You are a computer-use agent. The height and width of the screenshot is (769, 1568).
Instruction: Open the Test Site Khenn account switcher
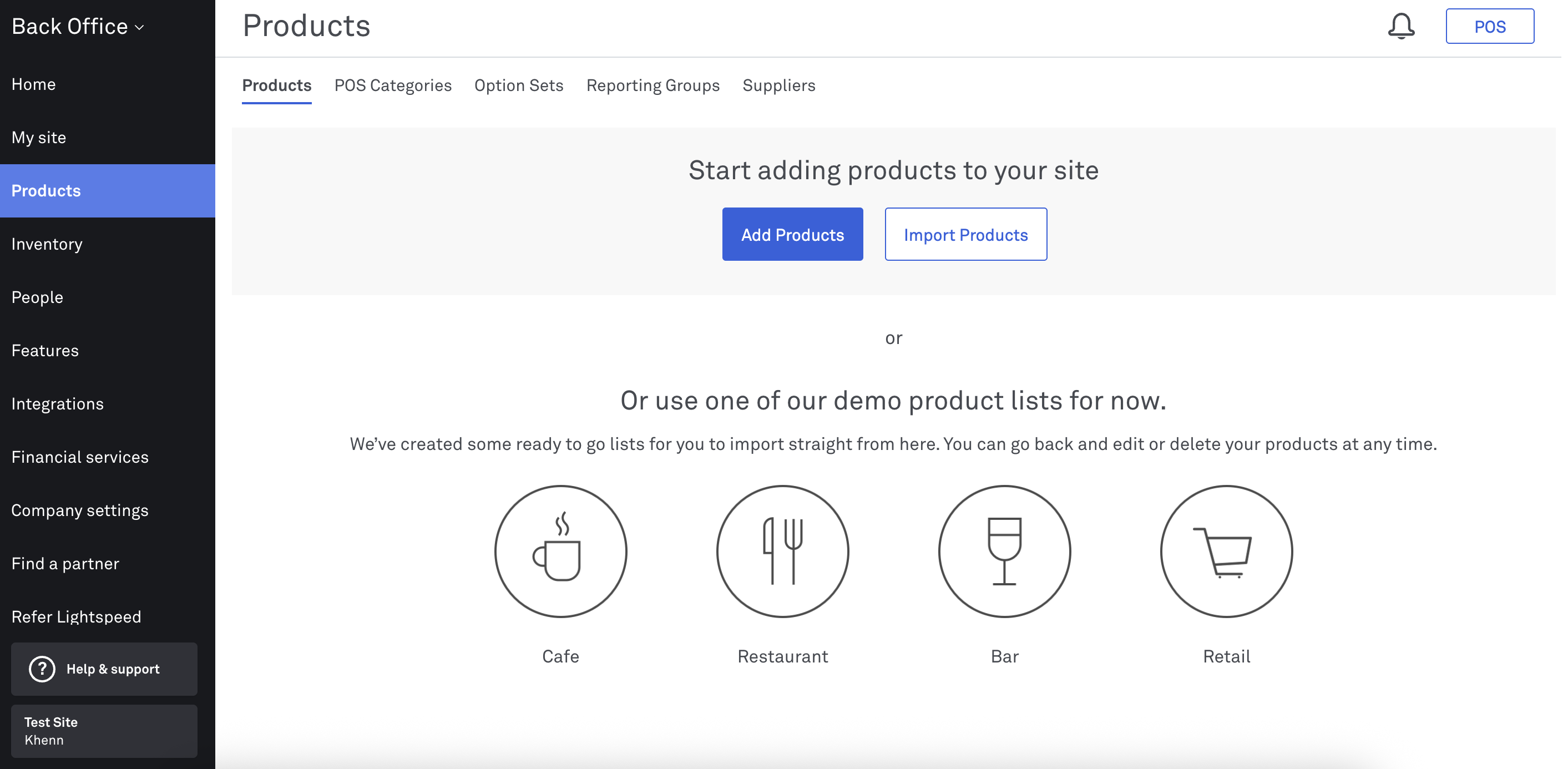[104, 731]
